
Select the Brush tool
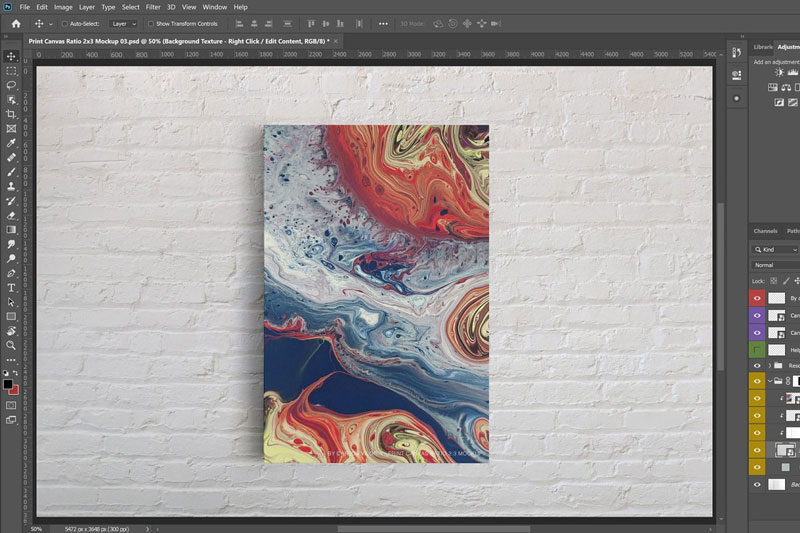click(11, 172)
